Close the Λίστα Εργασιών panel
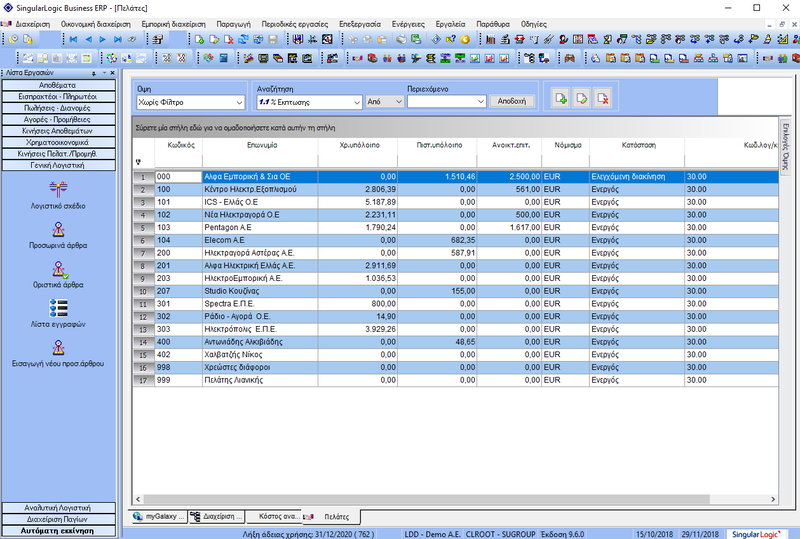Image resolution: width=800 pixels, height=539 pixels. [113, 73]
